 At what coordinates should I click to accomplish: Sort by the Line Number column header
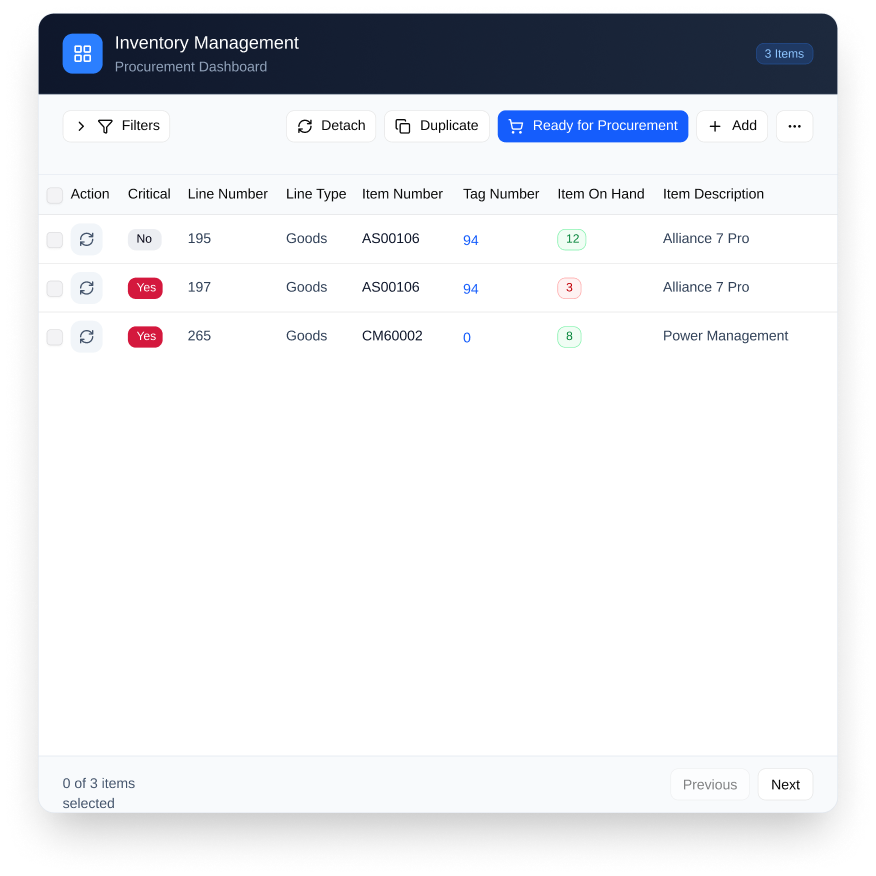pos(227,194)
